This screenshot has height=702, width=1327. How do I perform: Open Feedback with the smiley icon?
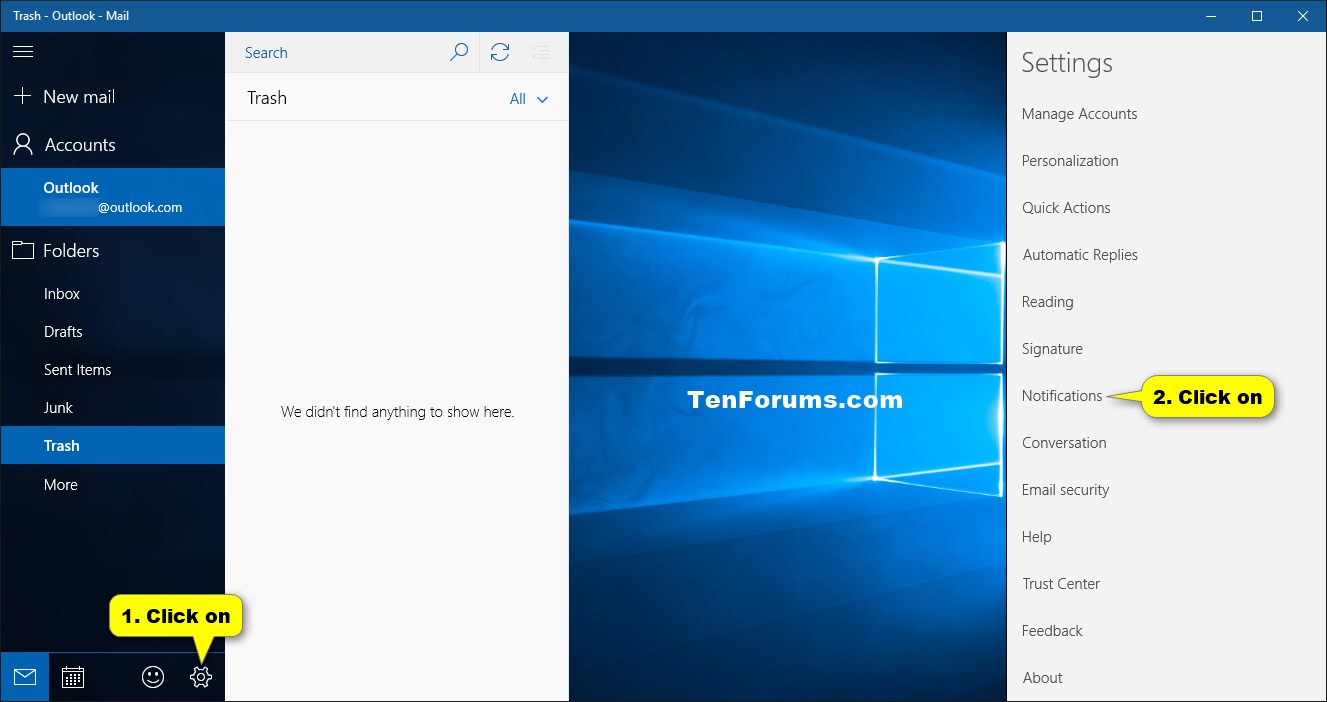152,677
